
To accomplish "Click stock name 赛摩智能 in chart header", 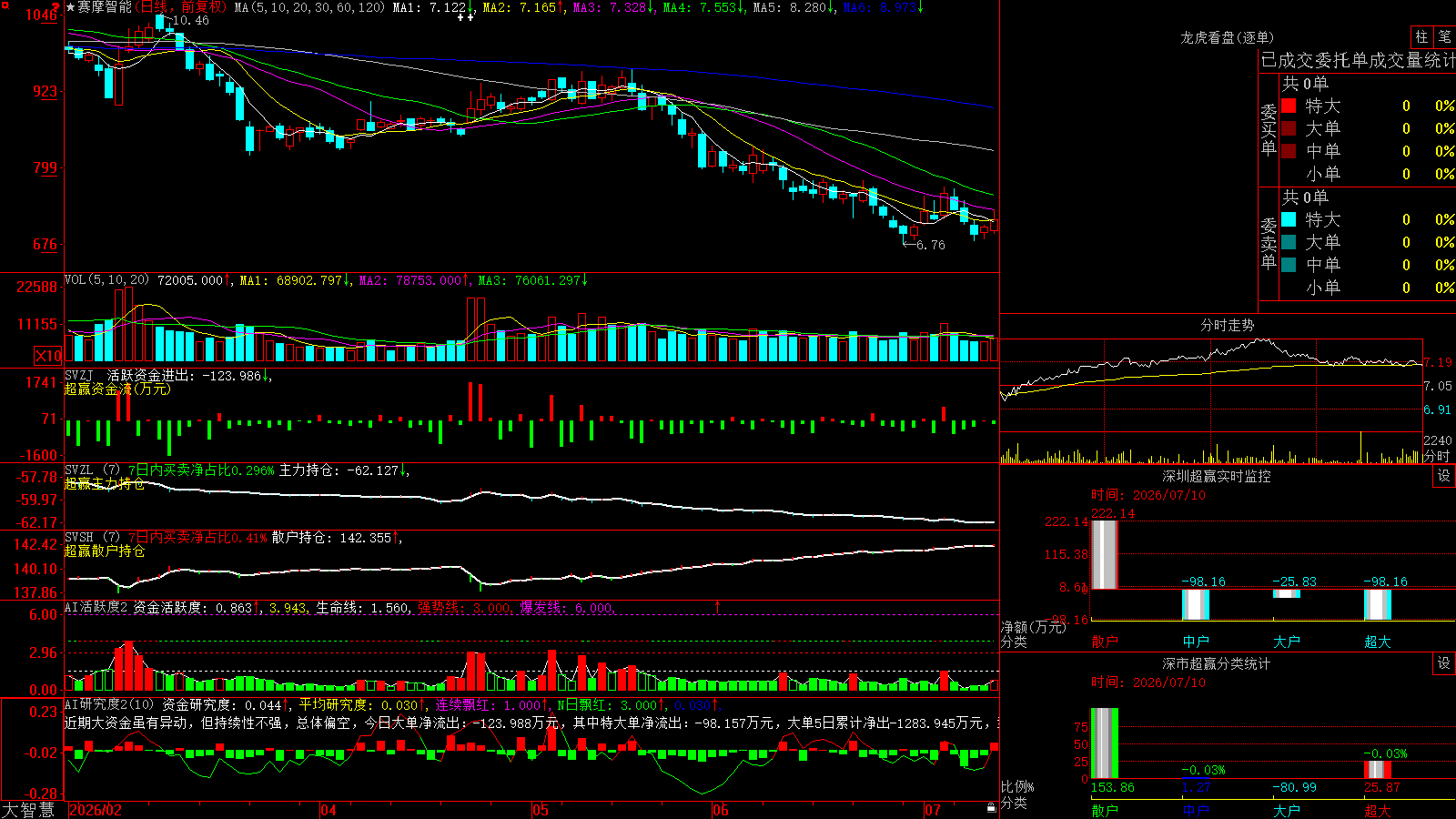I will (105, 7).
